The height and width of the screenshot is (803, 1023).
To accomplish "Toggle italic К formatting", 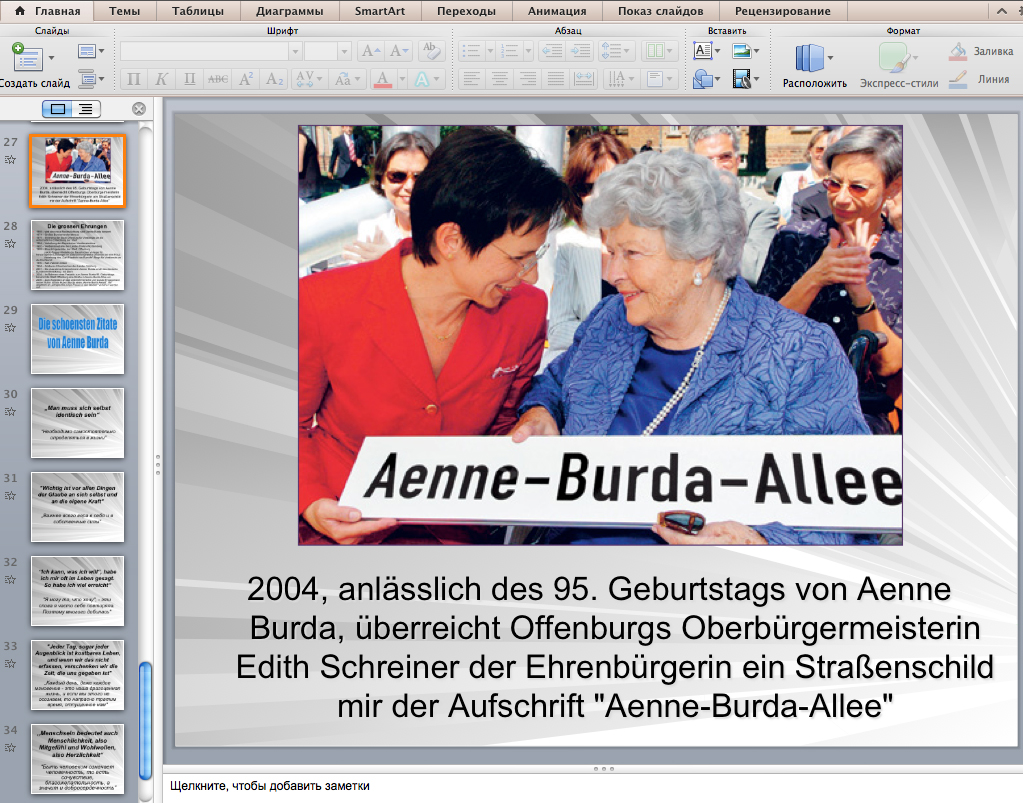I will pos(161,79).
